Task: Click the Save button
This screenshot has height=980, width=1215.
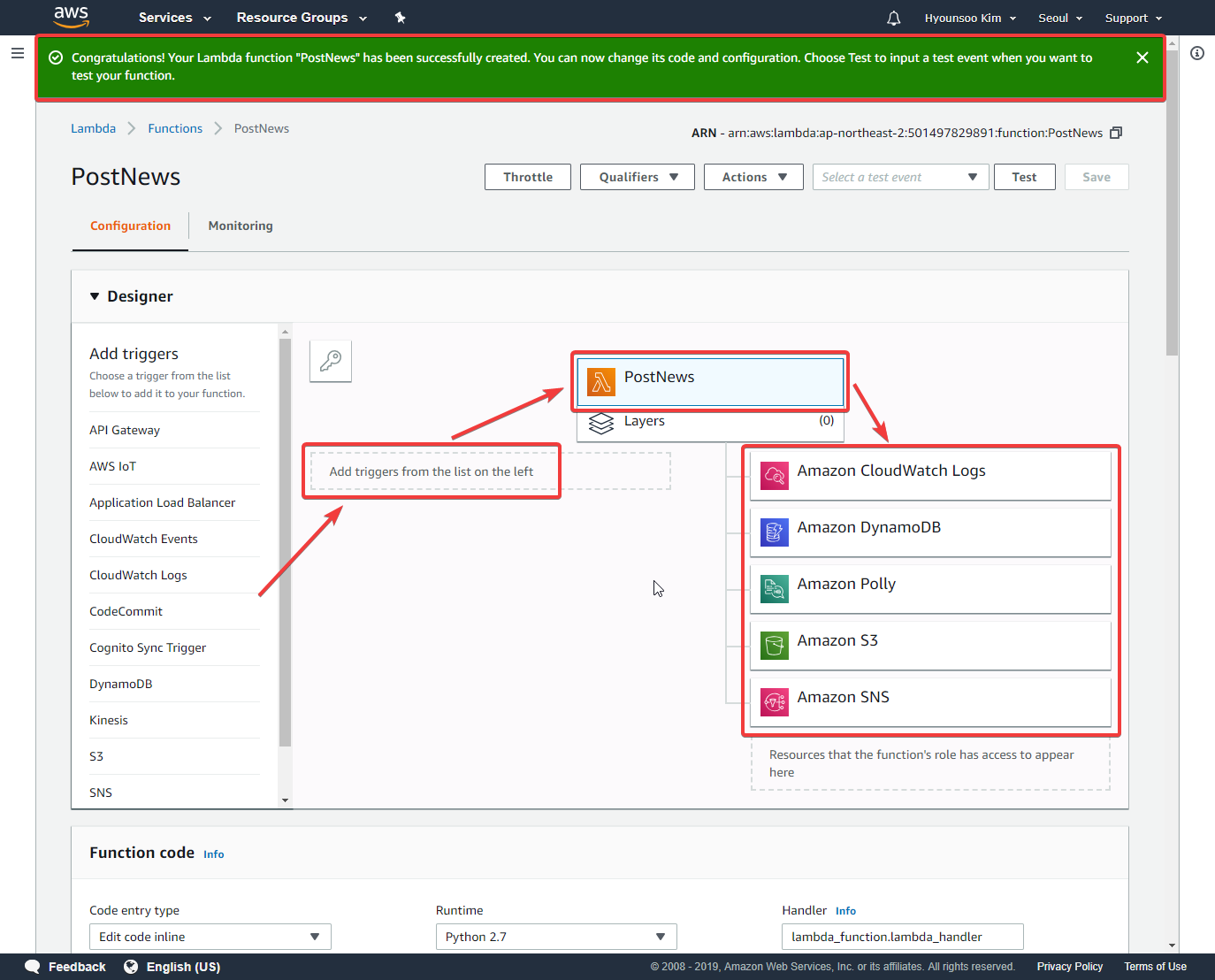Action: coord(1097,177)
